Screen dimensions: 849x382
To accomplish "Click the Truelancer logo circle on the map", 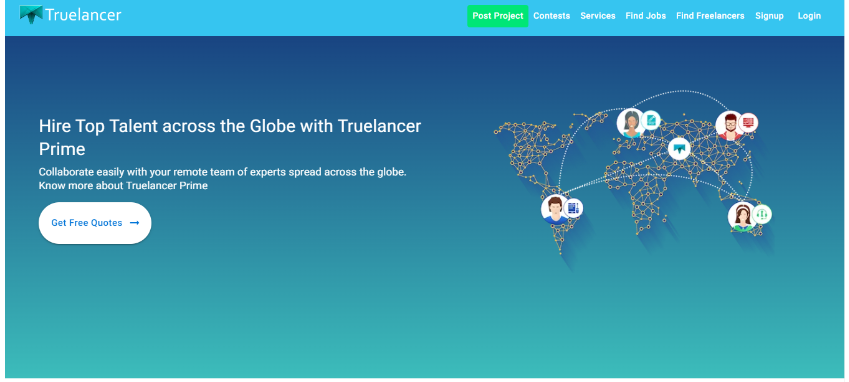I will pyautogui.click(x=679, y=148).
